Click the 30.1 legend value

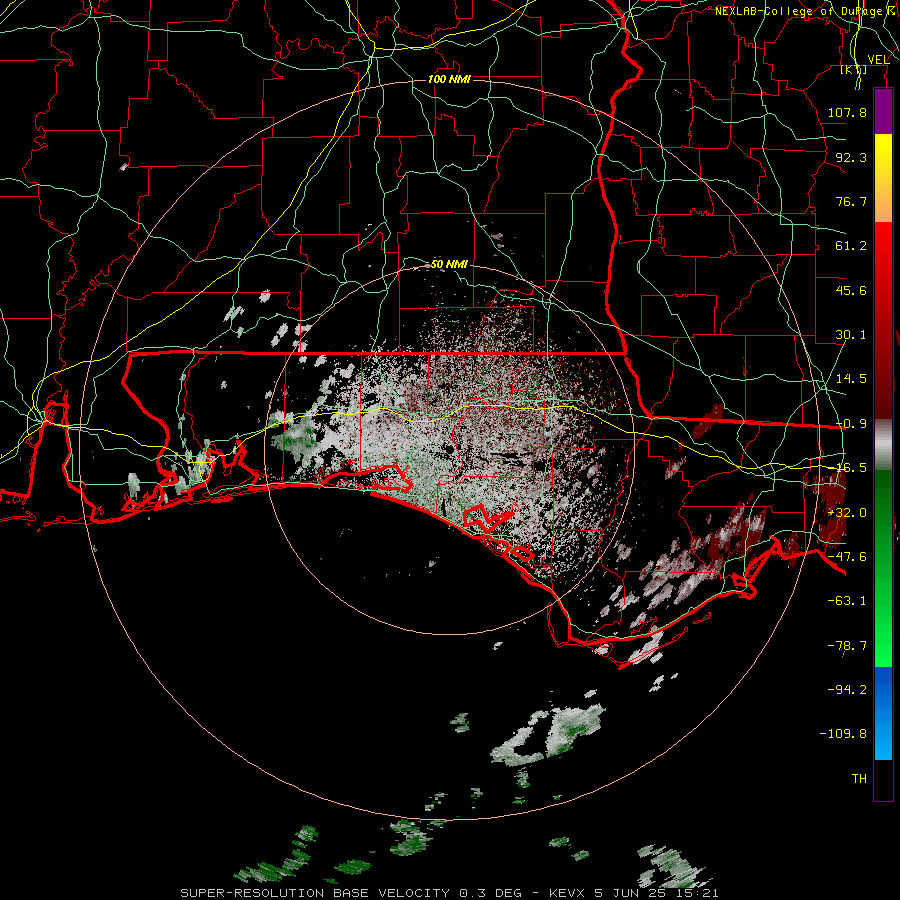point(851,335)
